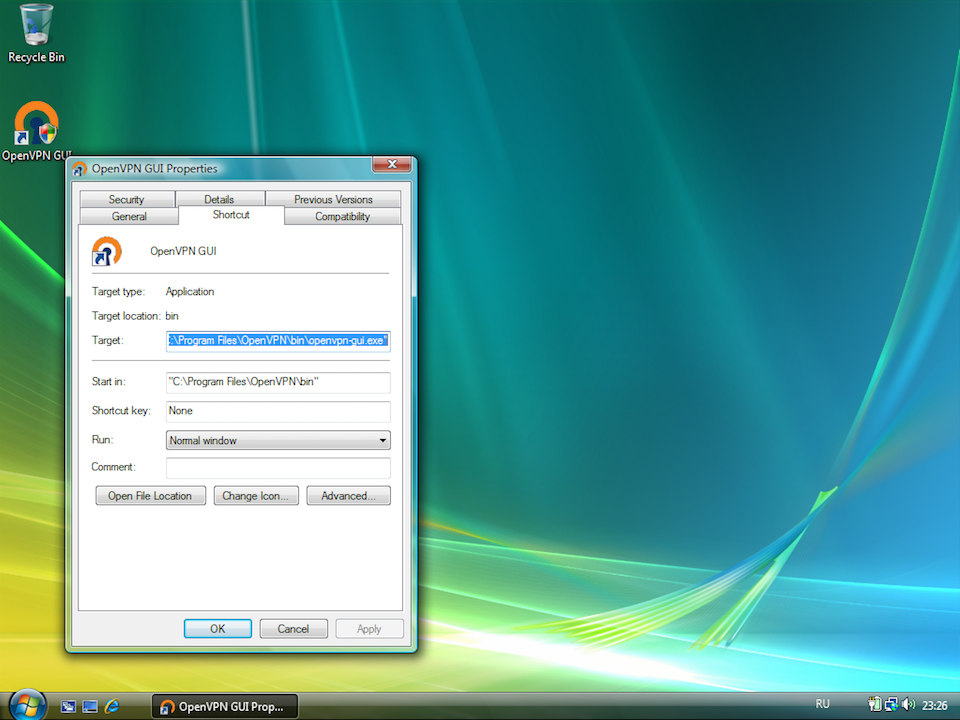Open the Recycle Bin desktop icon
The image size is (960, 720).
pos(36,34)
